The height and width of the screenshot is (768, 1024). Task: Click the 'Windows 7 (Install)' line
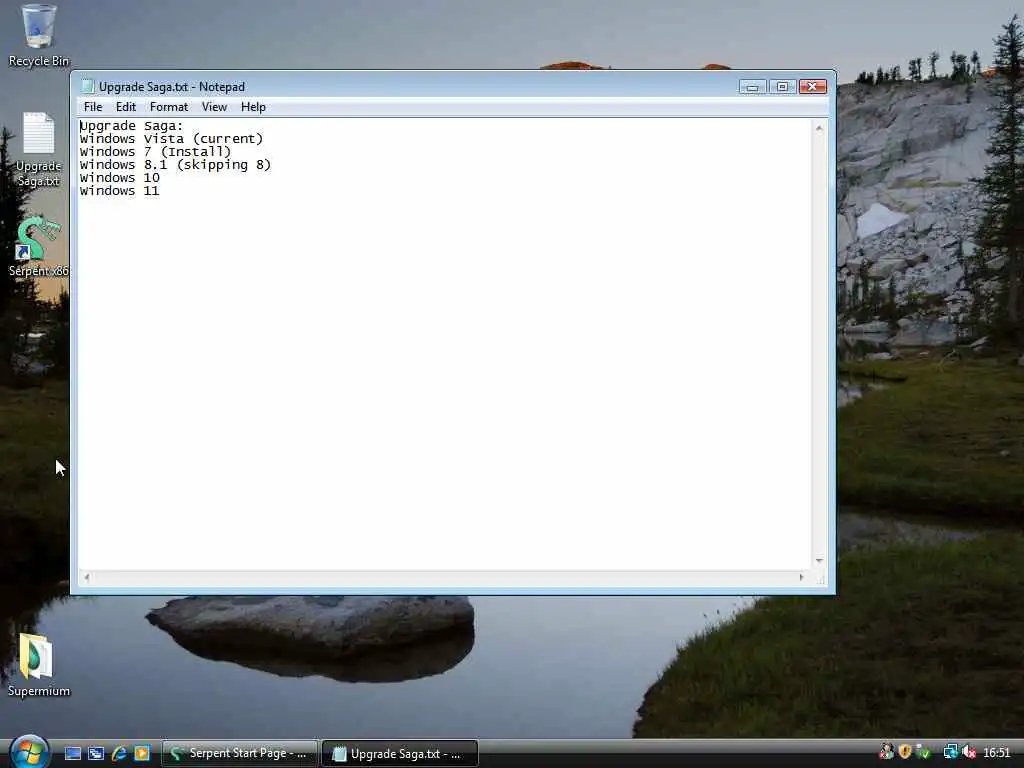[155, 152]
